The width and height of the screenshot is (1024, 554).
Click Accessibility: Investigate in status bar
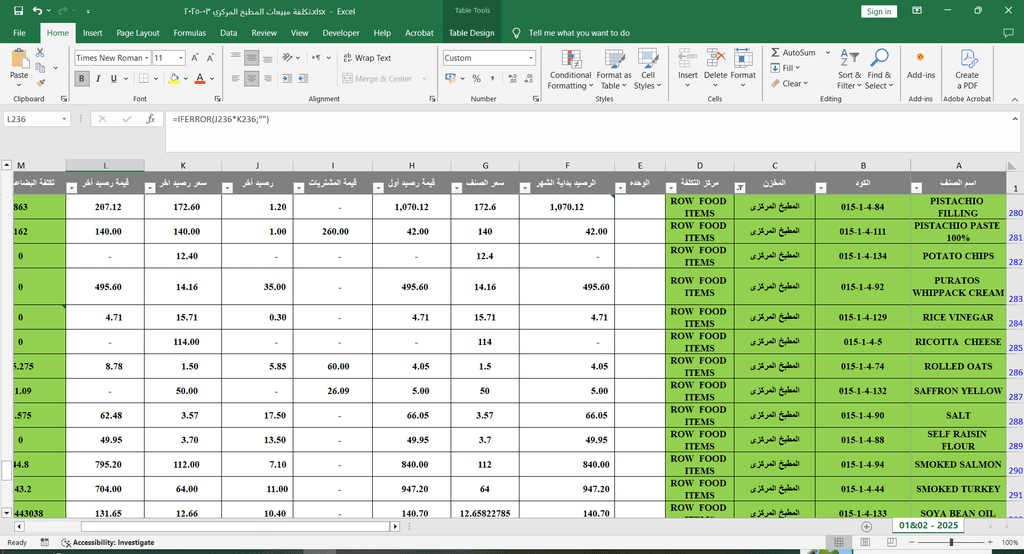[x=108, y=542]
